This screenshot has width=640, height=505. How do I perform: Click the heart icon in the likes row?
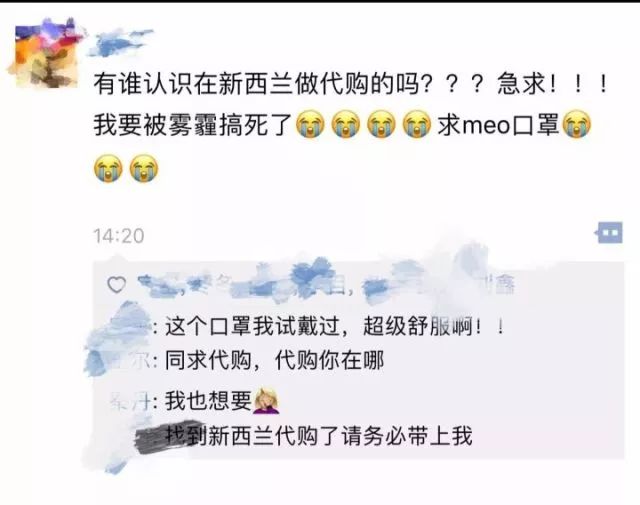(x=116, y=285)
